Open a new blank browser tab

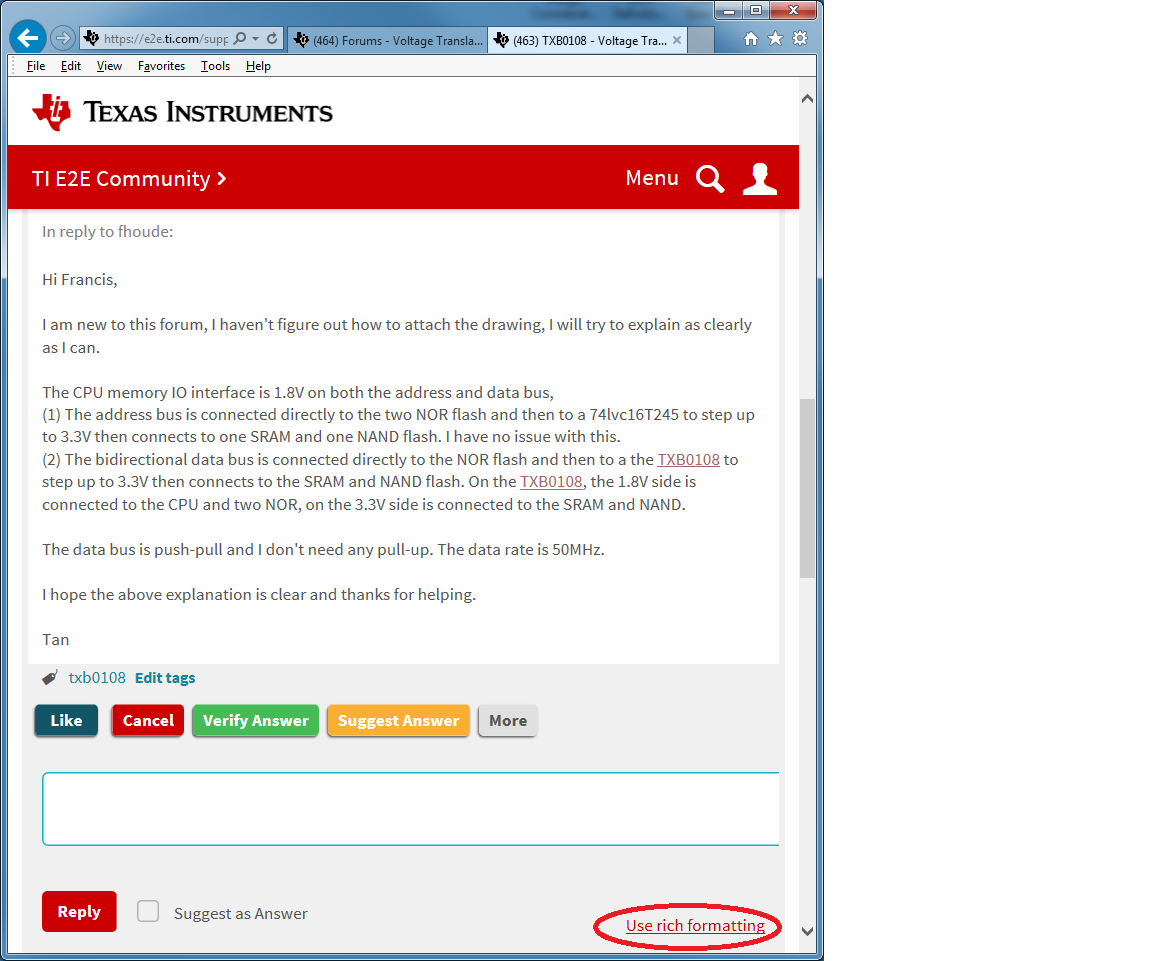[702, 40]
